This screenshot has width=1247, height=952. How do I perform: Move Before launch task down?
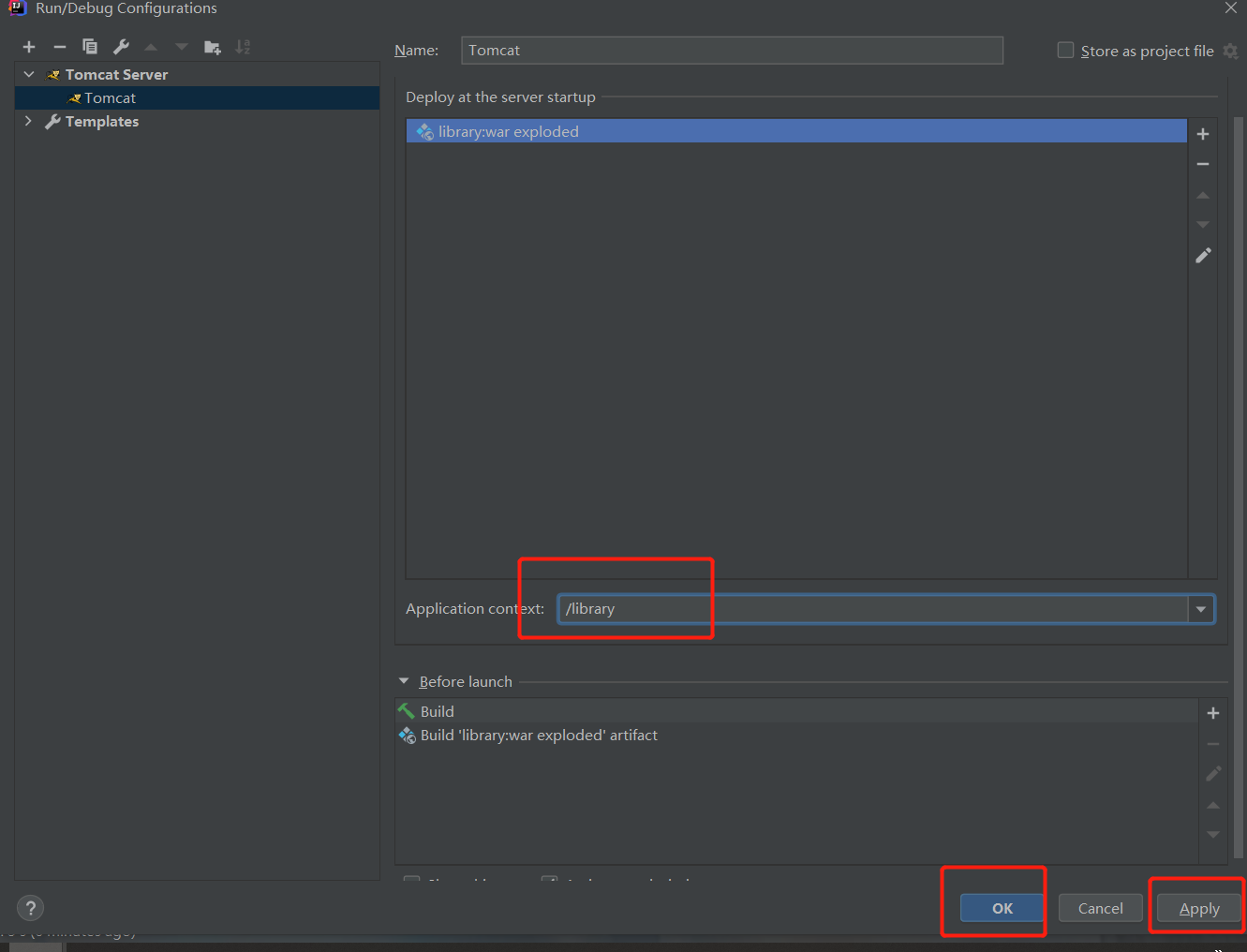pos(1213,835)
